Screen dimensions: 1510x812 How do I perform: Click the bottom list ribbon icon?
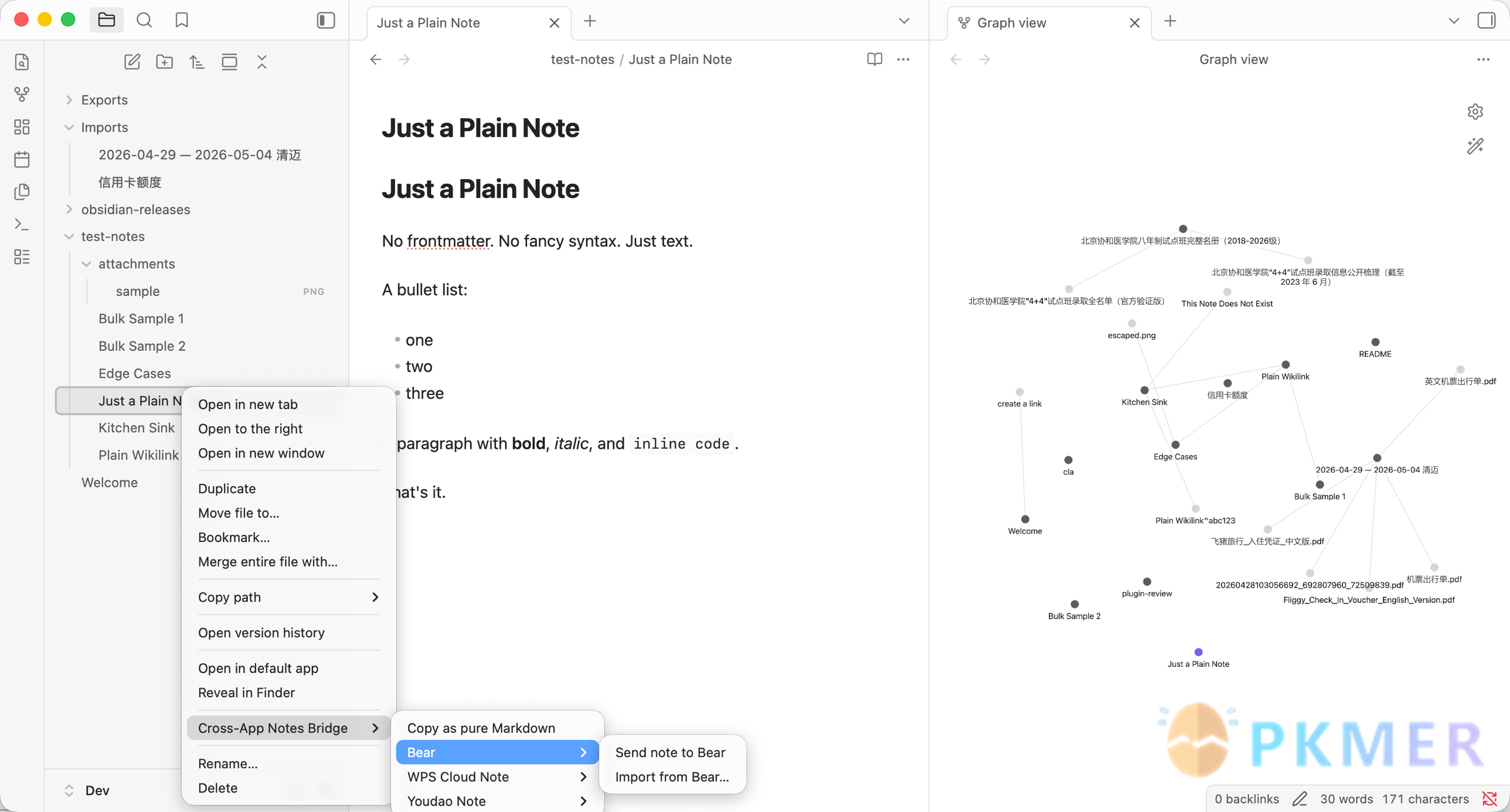click(22, 257)
